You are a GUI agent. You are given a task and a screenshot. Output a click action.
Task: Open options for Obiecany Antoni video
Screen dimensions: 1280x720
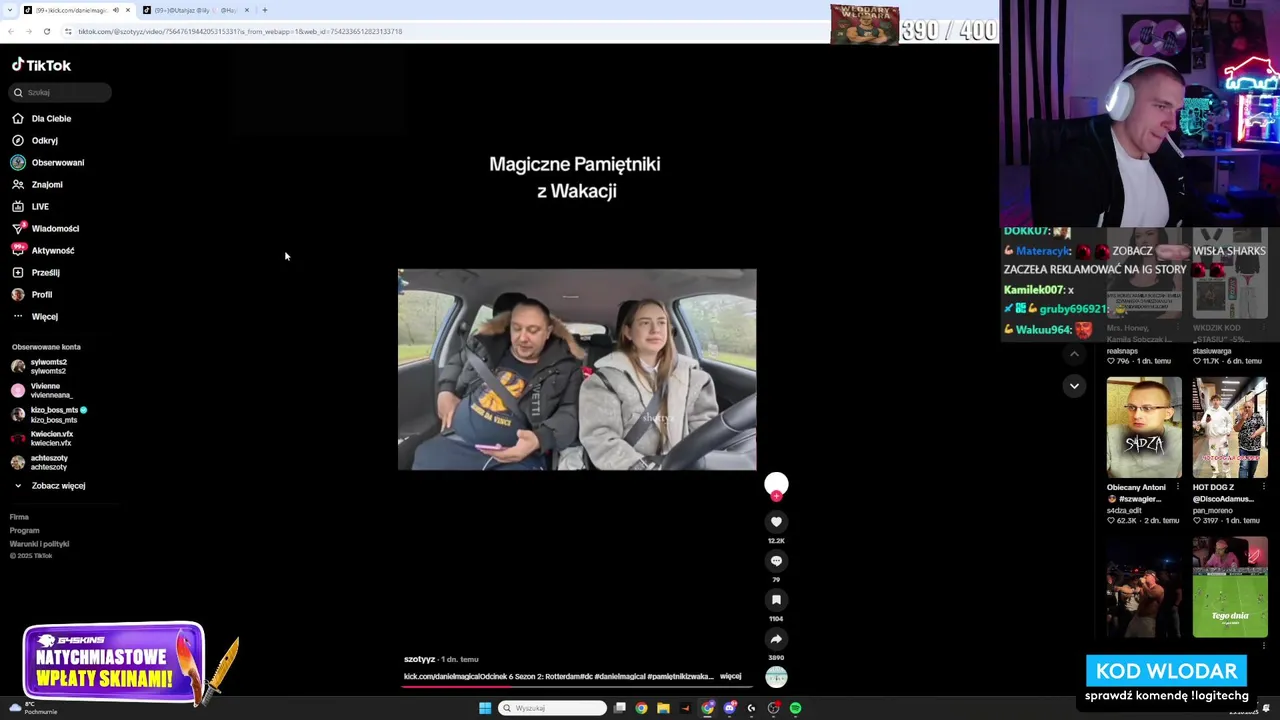point(1178,488)
